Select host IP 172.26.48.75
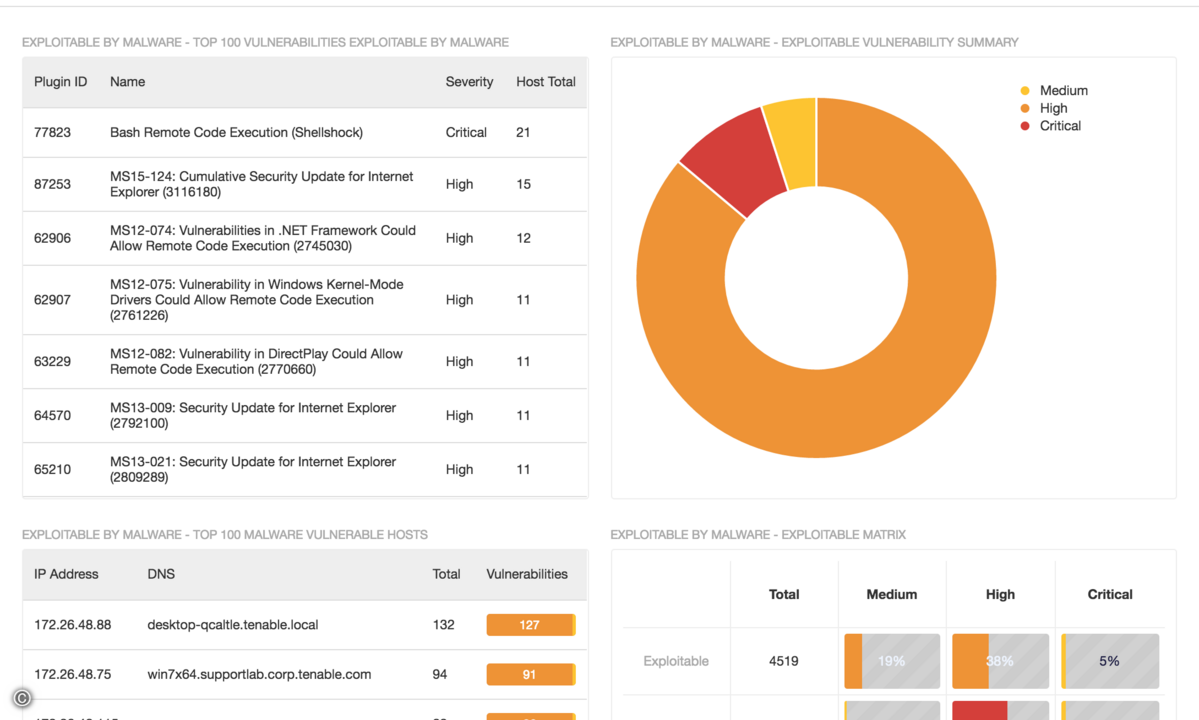 73,674
